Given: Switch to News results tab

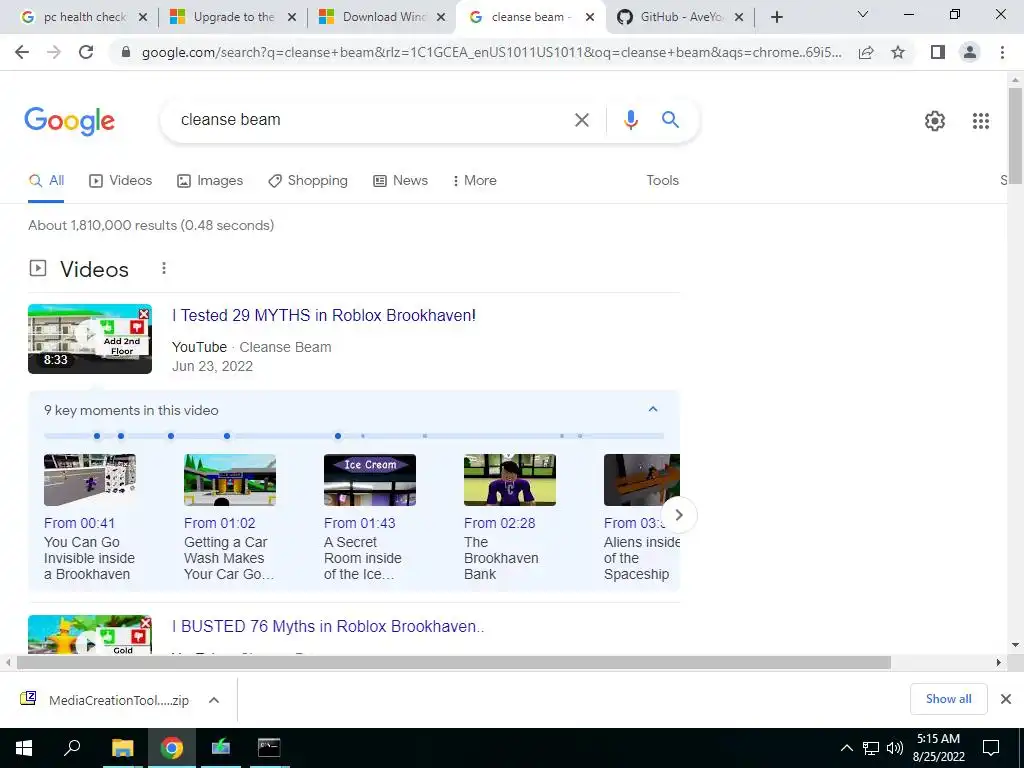Looking at the screenshot, I should click(x=400, y=181).
